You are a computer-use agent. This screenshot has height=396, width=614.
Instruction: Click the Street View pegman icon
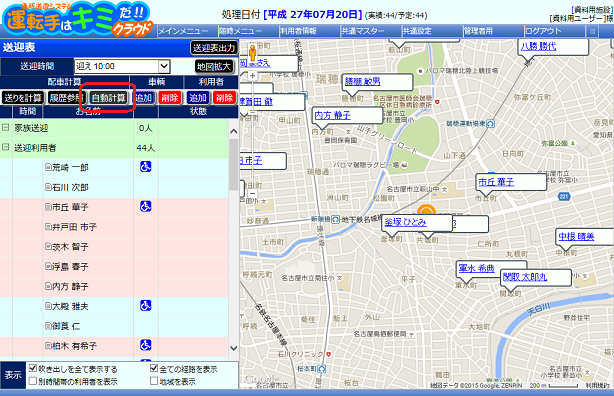253,53
